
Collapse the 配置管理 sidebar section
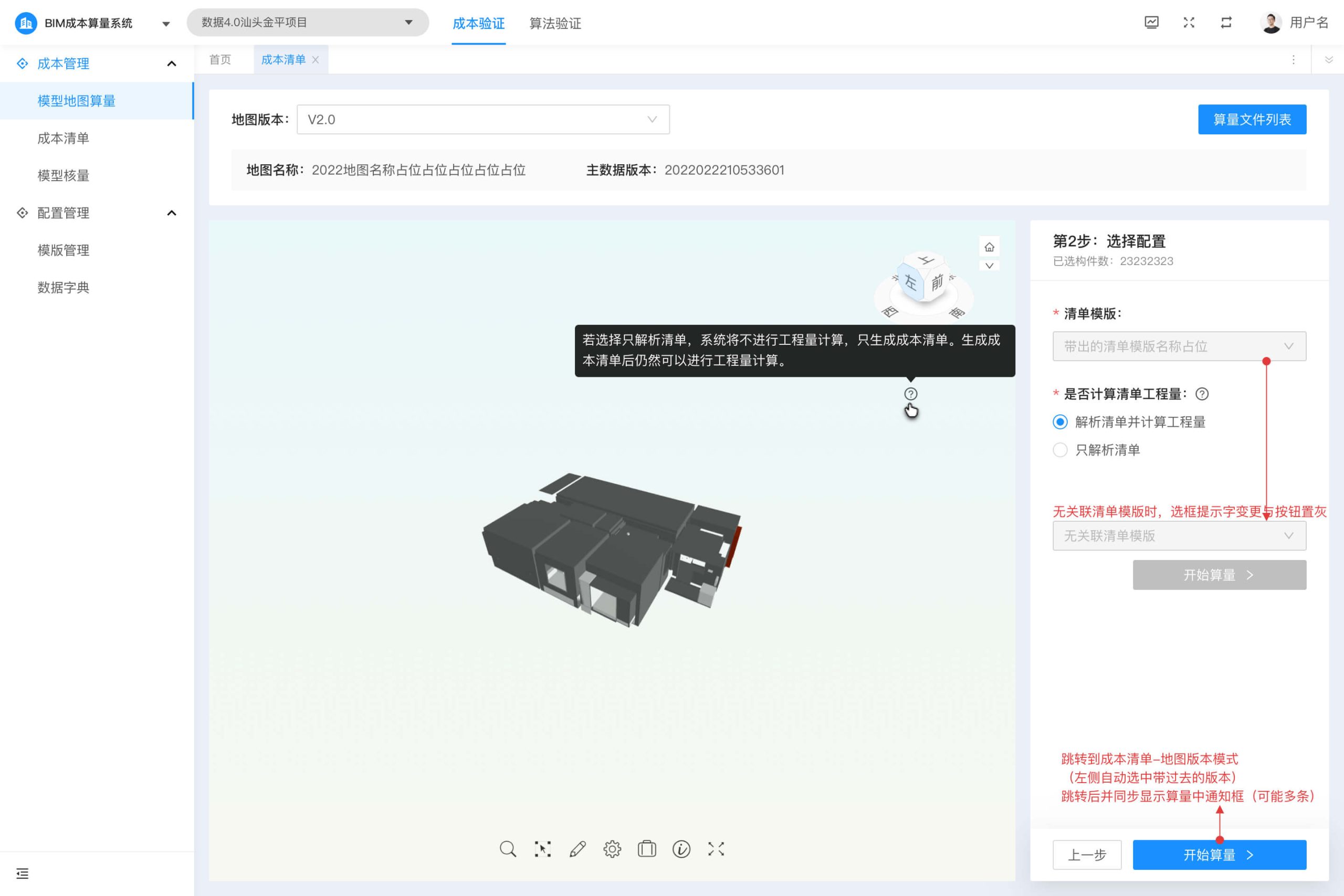coord(172,213)
